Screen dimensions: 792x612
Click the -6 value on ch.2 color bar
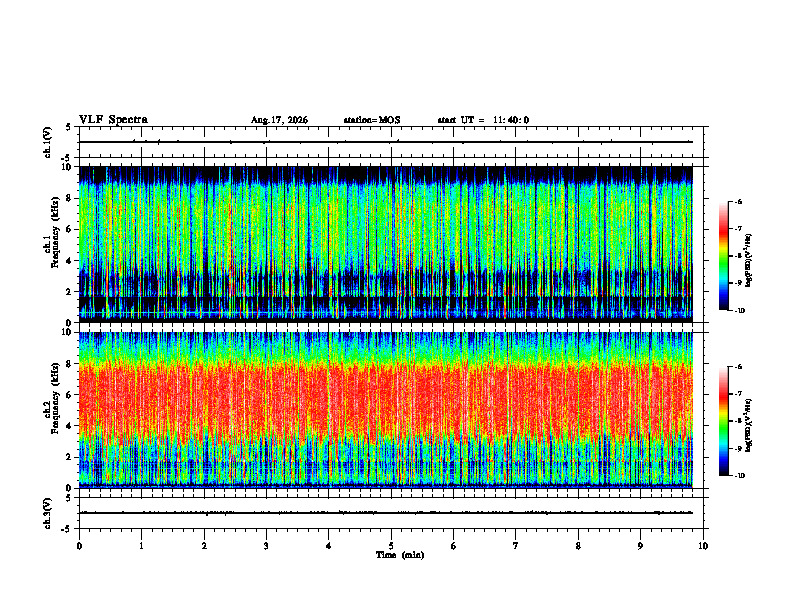click(739, 367)
